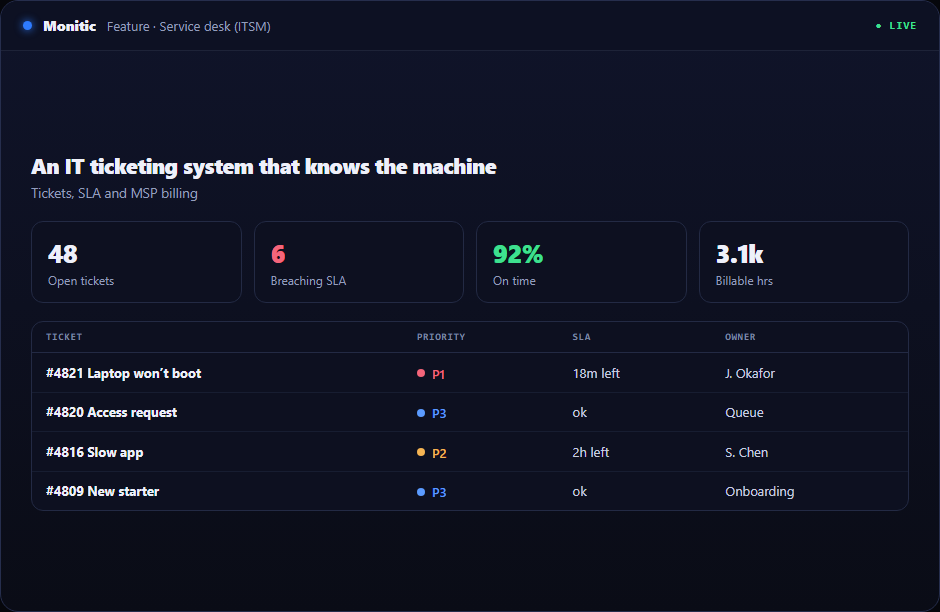Click the ok SLA value for #4820
Screen dimensions: 940x612
coord(580,412)
